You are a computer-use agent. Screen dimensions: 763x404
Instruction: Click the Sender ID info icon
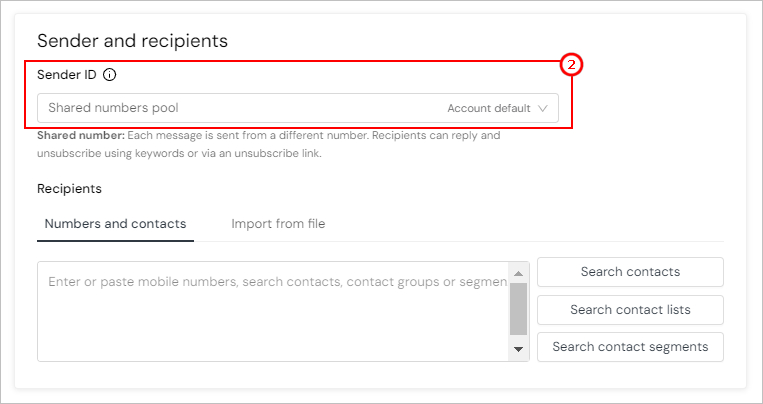110,74
